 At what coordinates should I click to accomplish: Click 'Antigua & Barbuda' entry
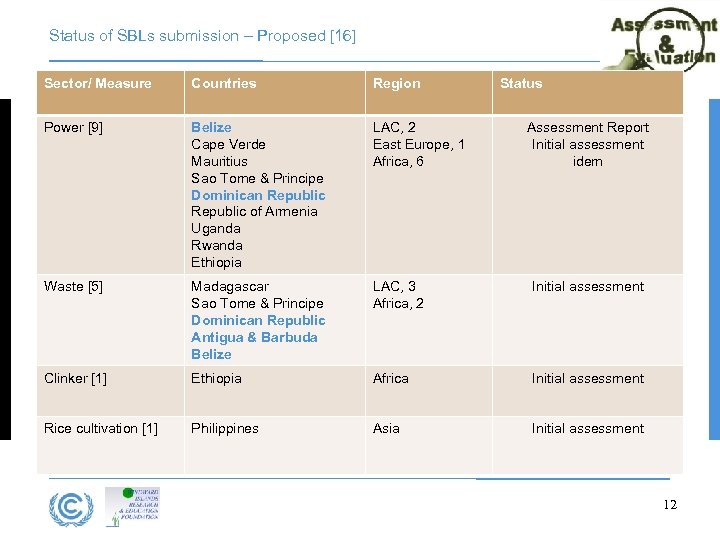click(254, 338)
